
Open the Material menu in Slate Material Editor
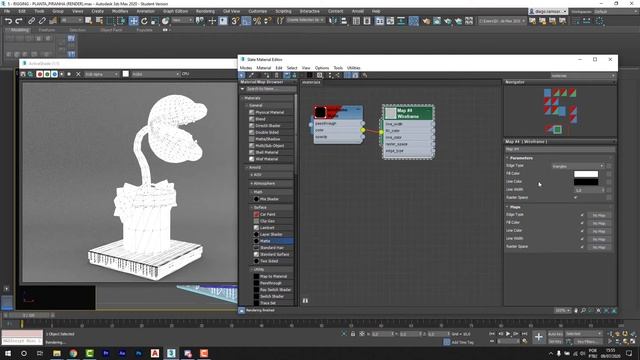point(264,68)
